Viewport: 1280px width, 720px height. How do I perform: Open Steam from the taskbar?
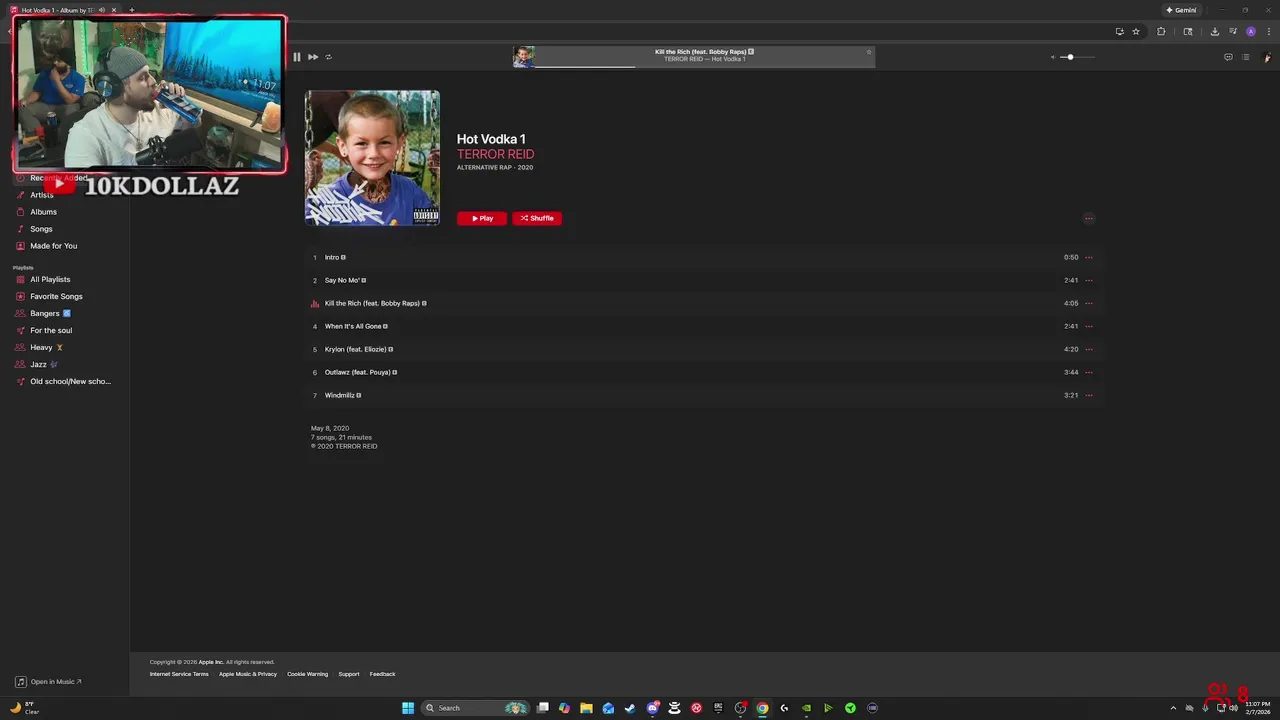[x=630, y=708]
